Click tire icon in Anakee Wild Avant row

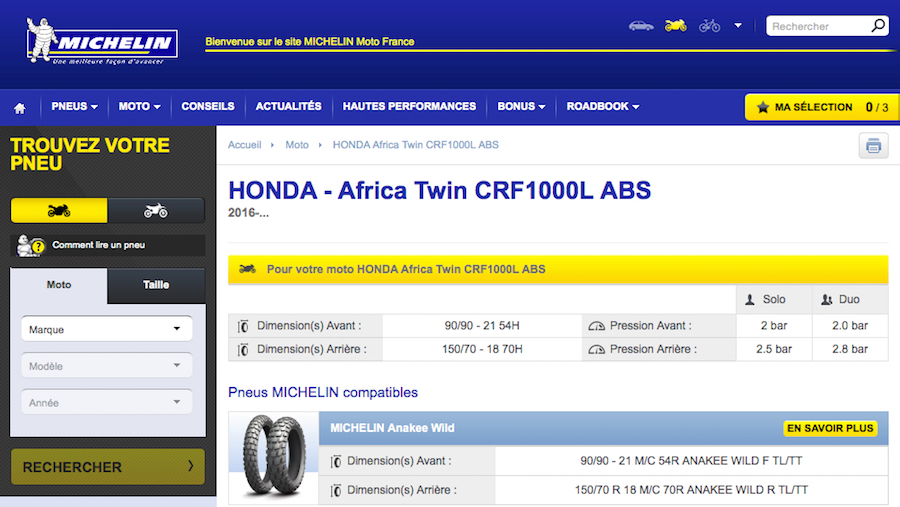[336, 462]
